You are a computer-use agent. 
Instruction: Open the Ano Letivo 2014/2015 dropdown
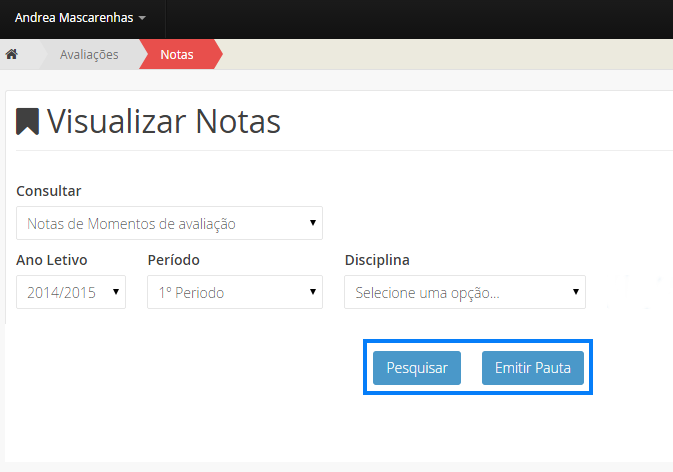click(70, 292)
